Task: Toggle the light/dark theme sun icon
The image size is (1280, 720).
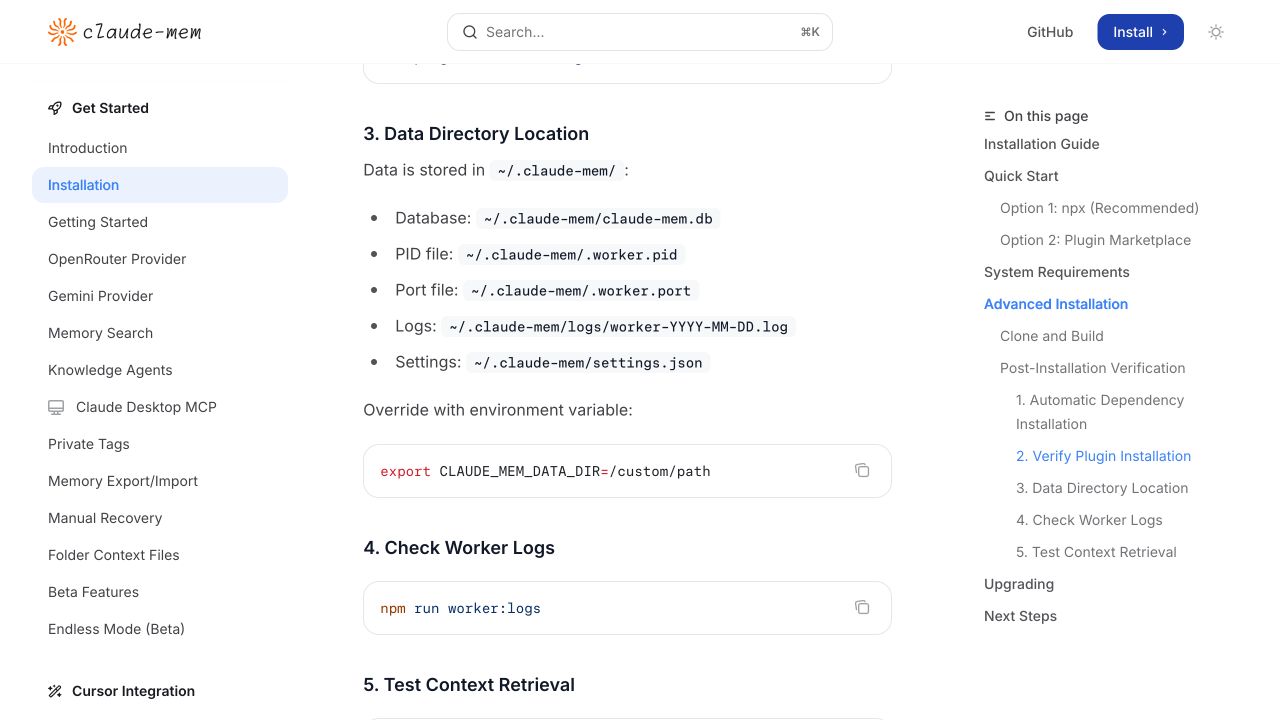Action: tap(1216, 32)
